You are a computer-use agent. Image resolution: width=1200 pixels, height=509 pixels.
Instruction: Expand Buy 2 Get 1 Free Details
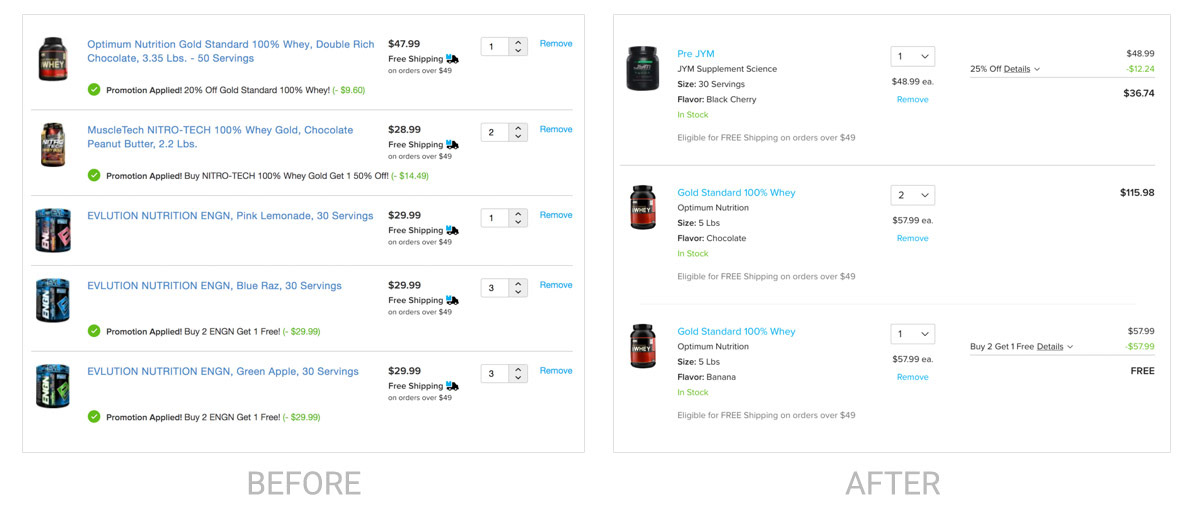click(x=1055, y=347)
